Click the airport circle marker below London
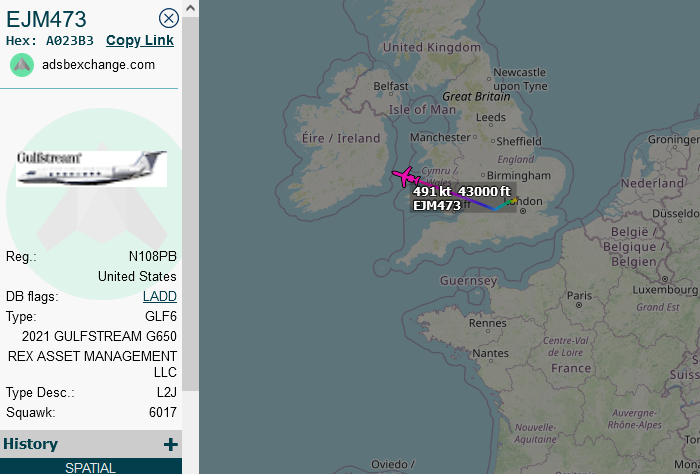The width and height of the screenshot is (700, 474). point(522,210)
